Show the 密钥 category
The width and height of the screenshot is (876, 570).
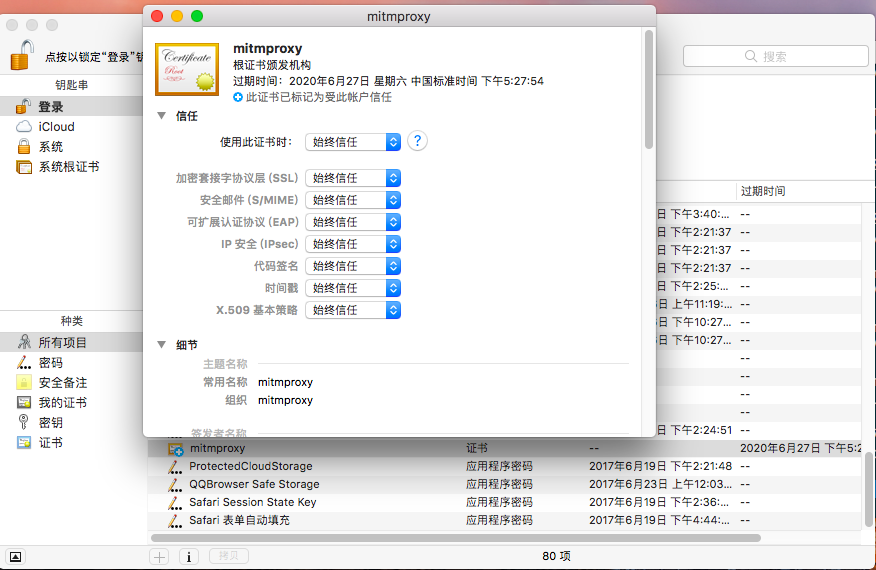(x=72, y=422)
